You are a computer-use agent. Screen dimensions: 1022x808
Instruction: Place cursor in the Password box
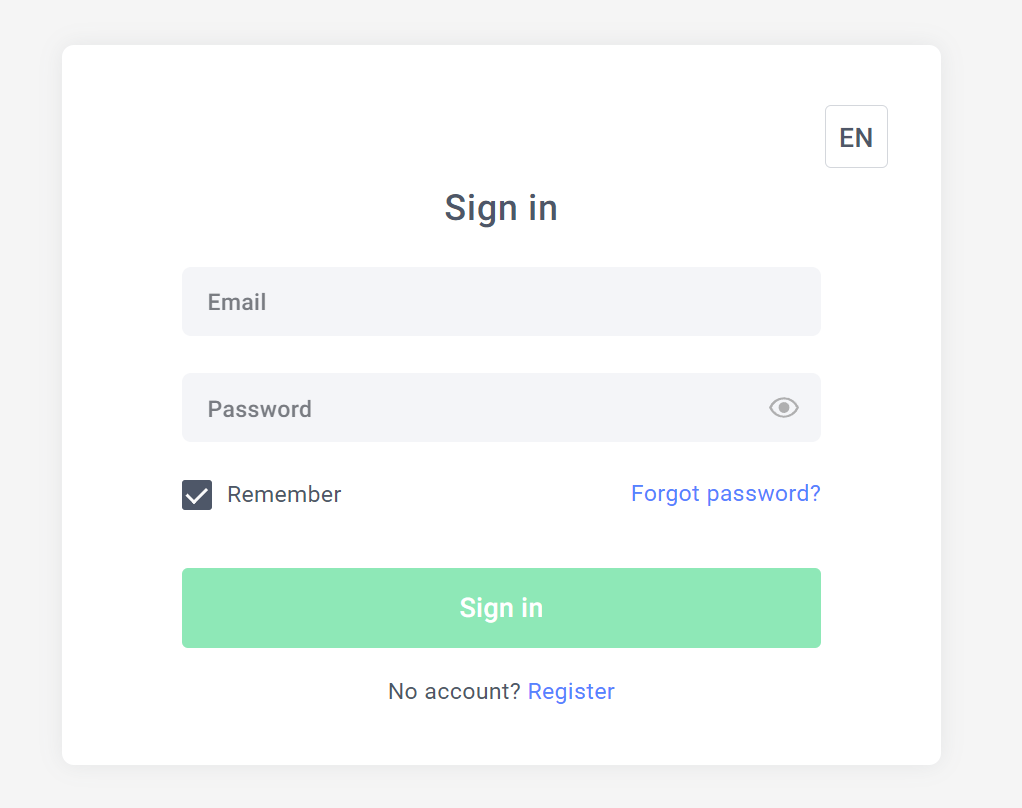click(x=470, y=408)
